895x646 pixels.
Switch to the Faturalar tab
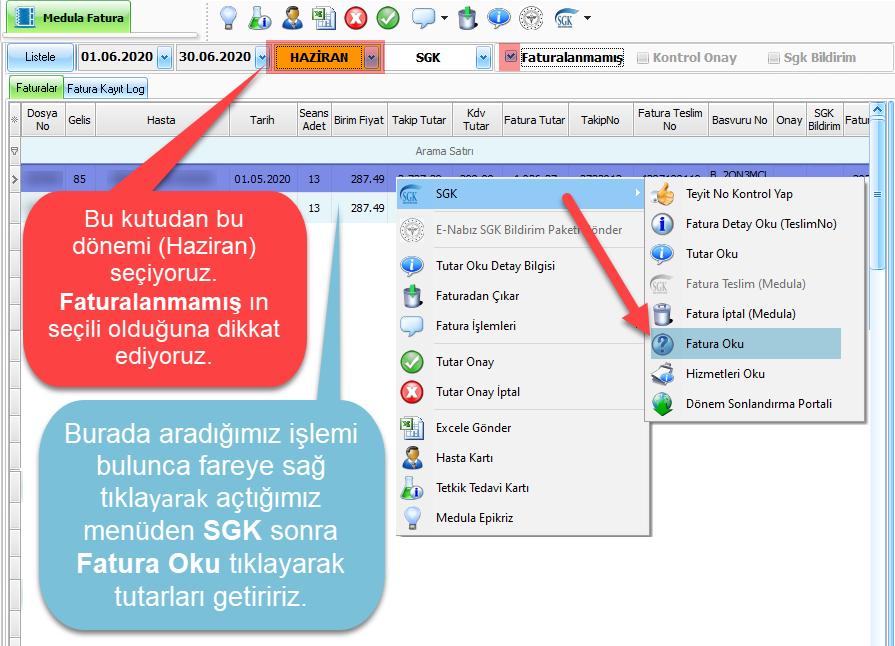coord(37,88)
